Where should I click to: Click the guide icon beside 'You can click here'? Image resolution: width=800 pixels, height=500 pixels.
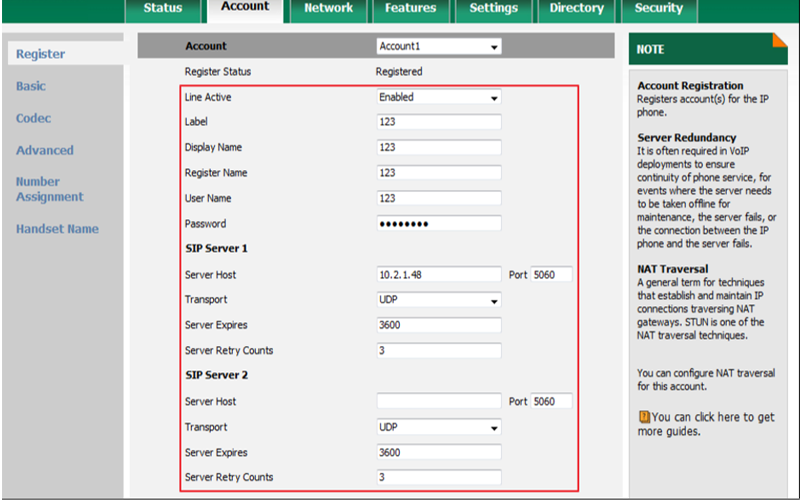(644, 416)
